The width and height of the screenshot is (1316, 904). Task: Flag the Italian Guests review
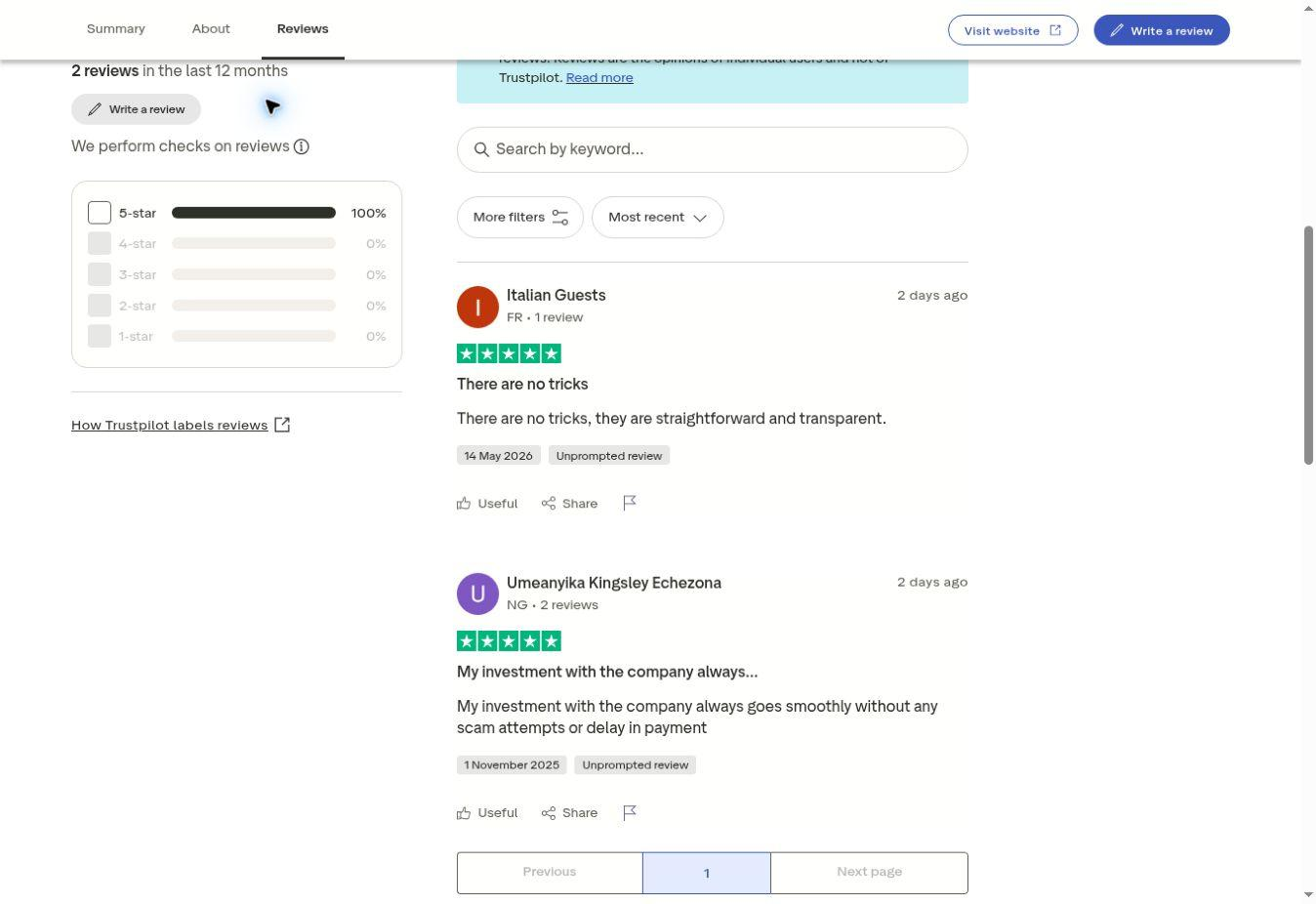pyautogui.click(x=630, y=503)
